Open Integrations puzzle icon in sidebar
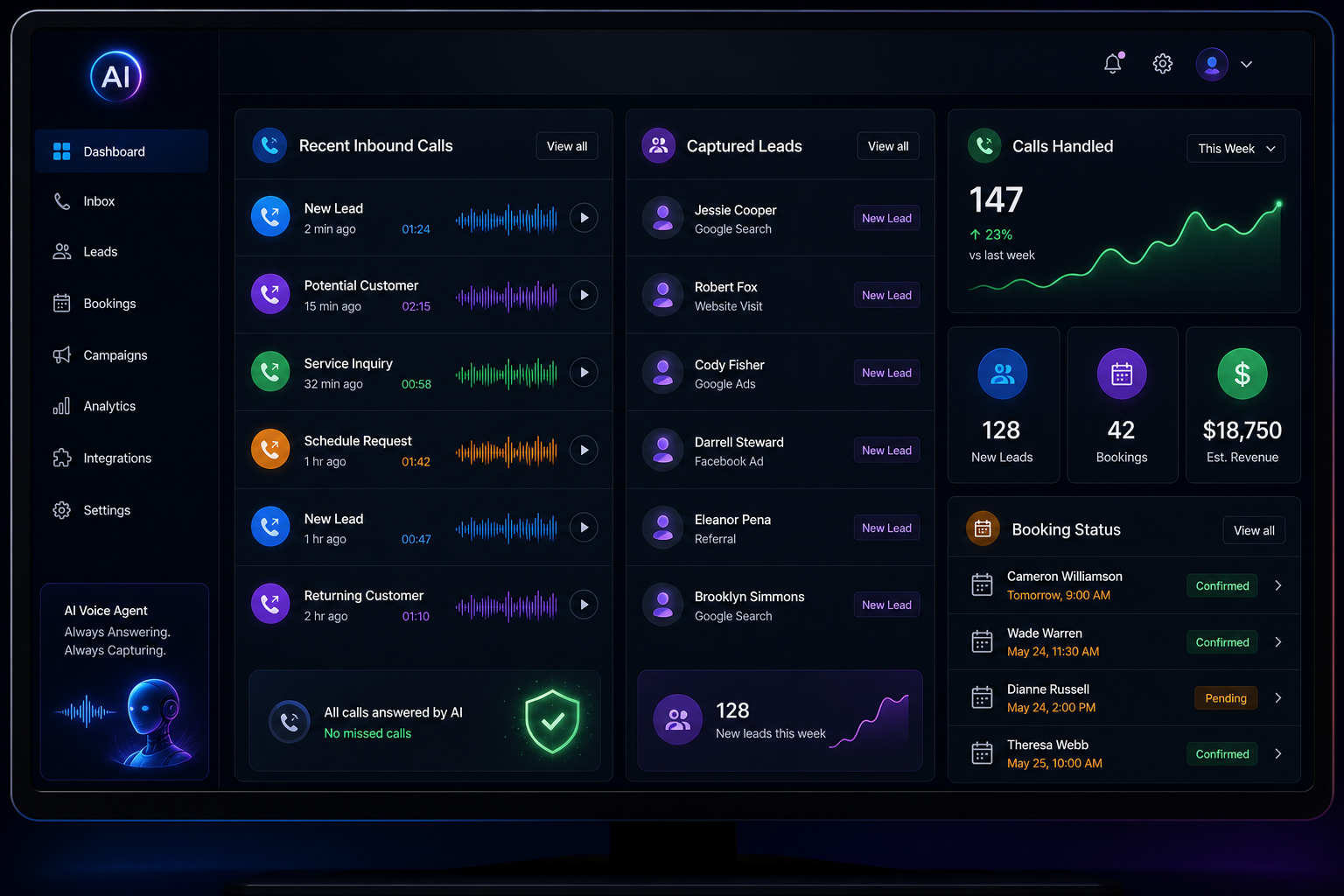 click(x=61, y=458)
